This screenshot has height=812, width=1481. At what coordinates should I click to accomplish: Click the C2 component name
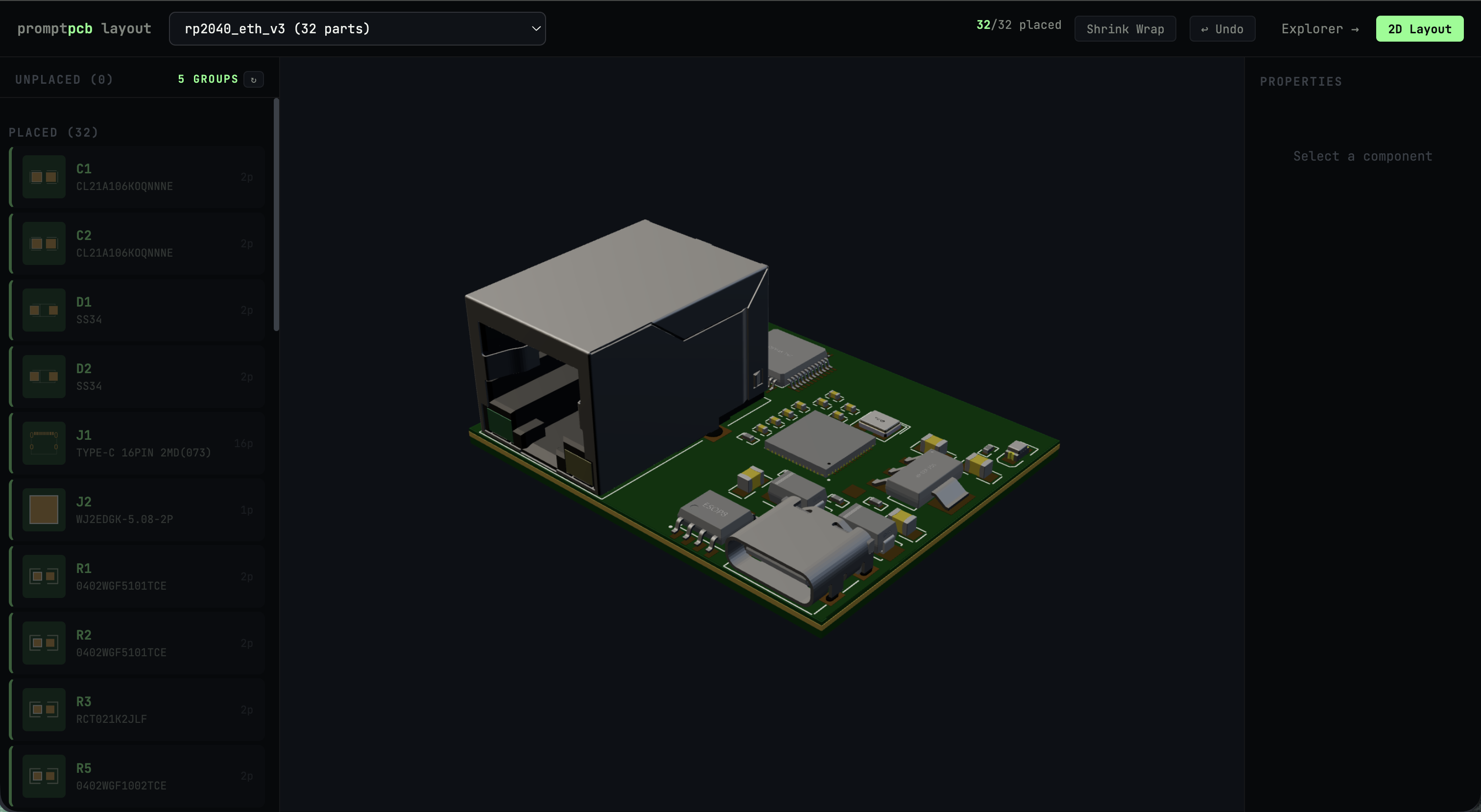click(x=84, y=236)
